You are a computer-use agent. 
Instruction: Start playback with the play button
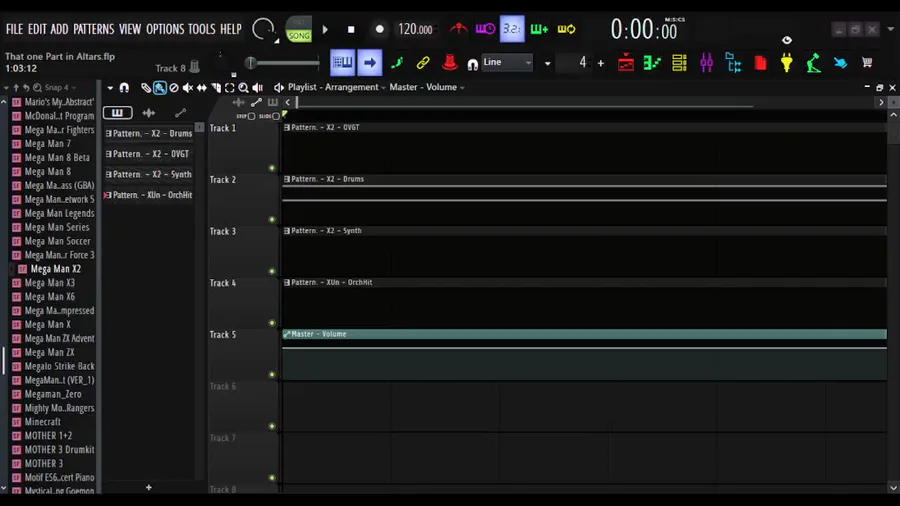point(325,29)
